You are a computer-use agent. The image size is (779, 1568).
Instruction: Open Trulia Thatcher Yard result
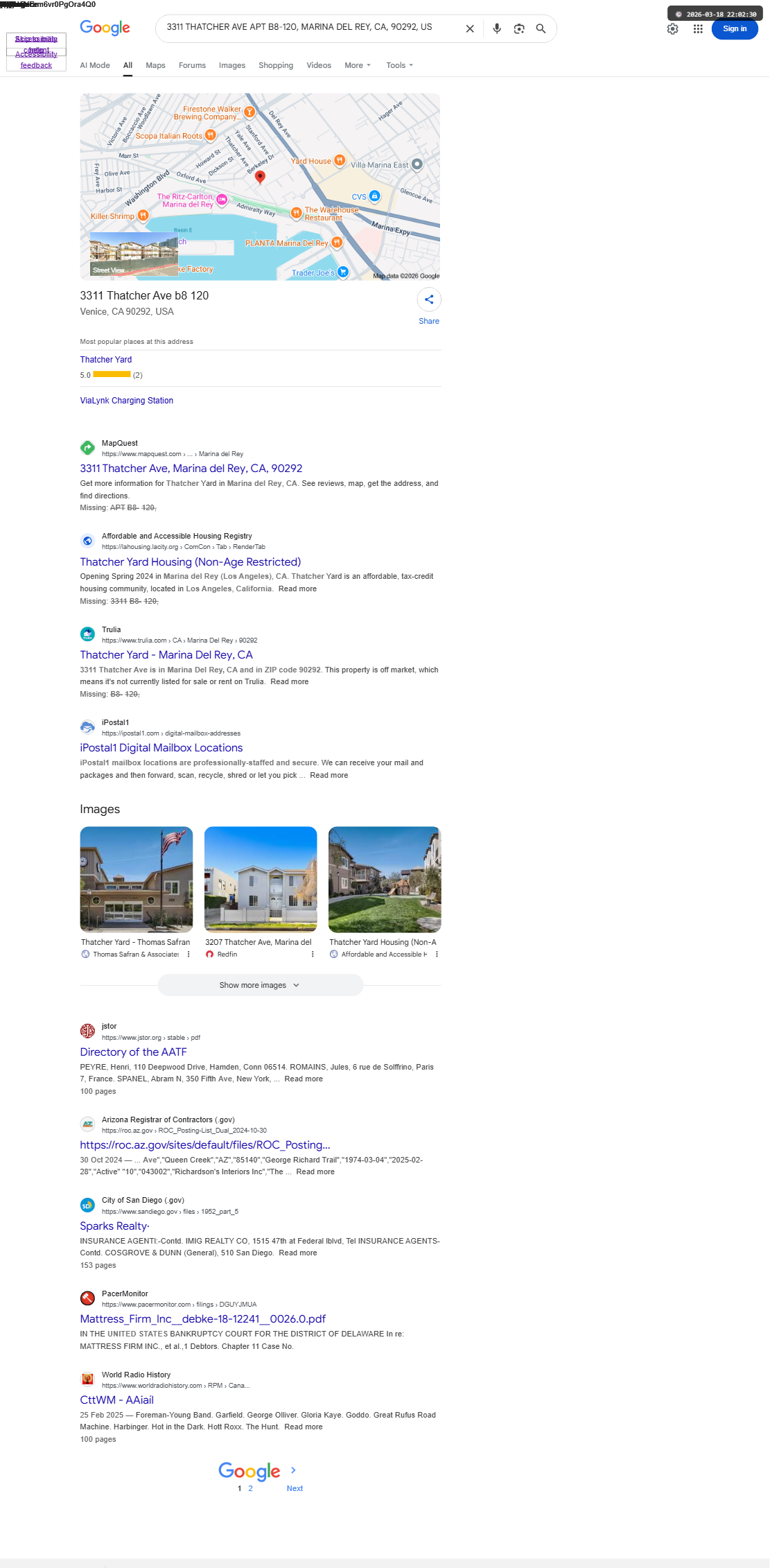(166, 655)
